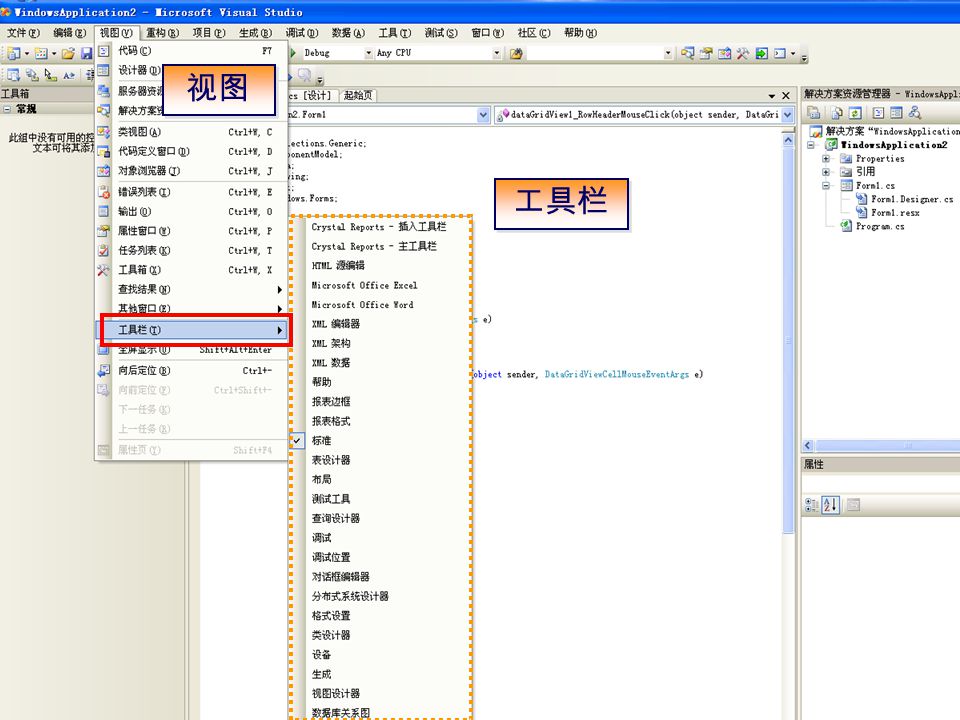Open the Toolbox hammer-wrench toolbar icon
960x720 pixels.
pos(743,53)
